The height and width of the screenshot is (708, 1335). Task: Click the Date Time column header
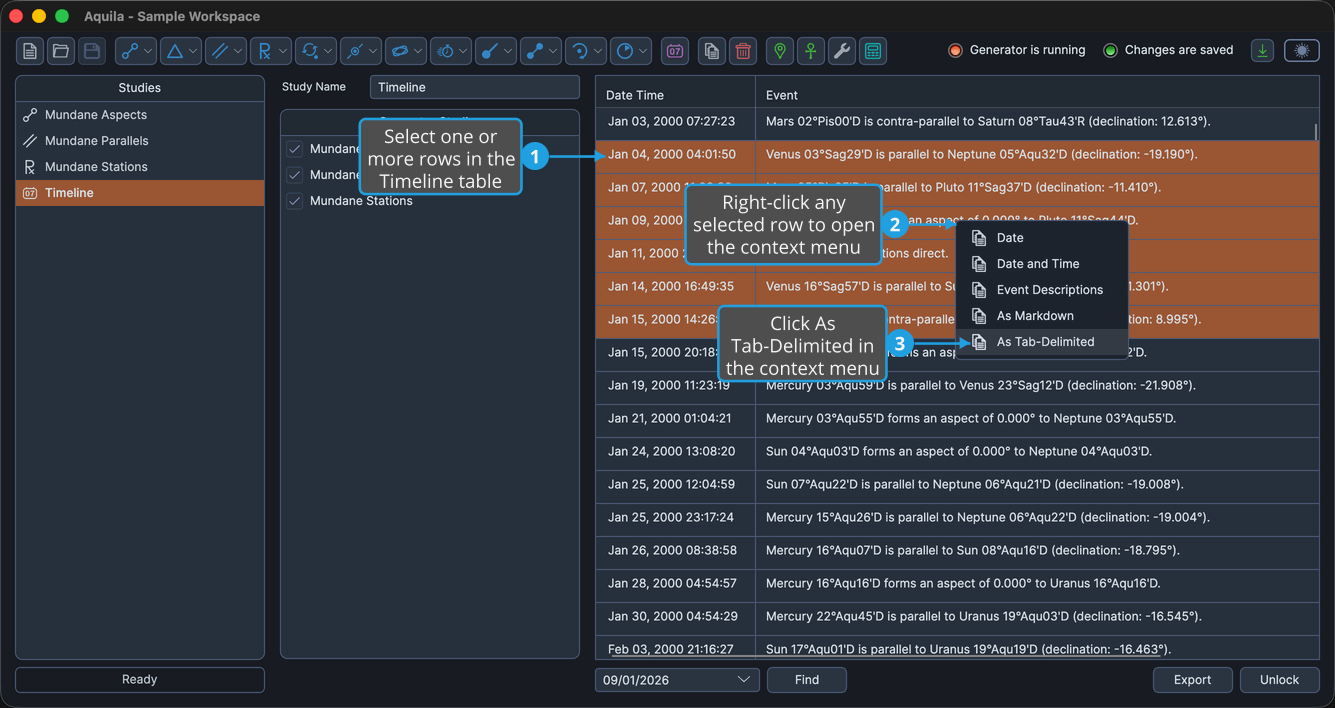[x=675, y=95]
